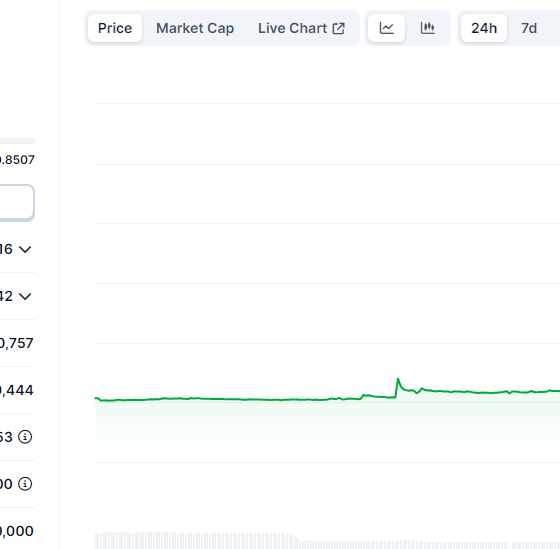Switch to candlestick chart view
The image size is (560, 549).
tap(428, 28)
